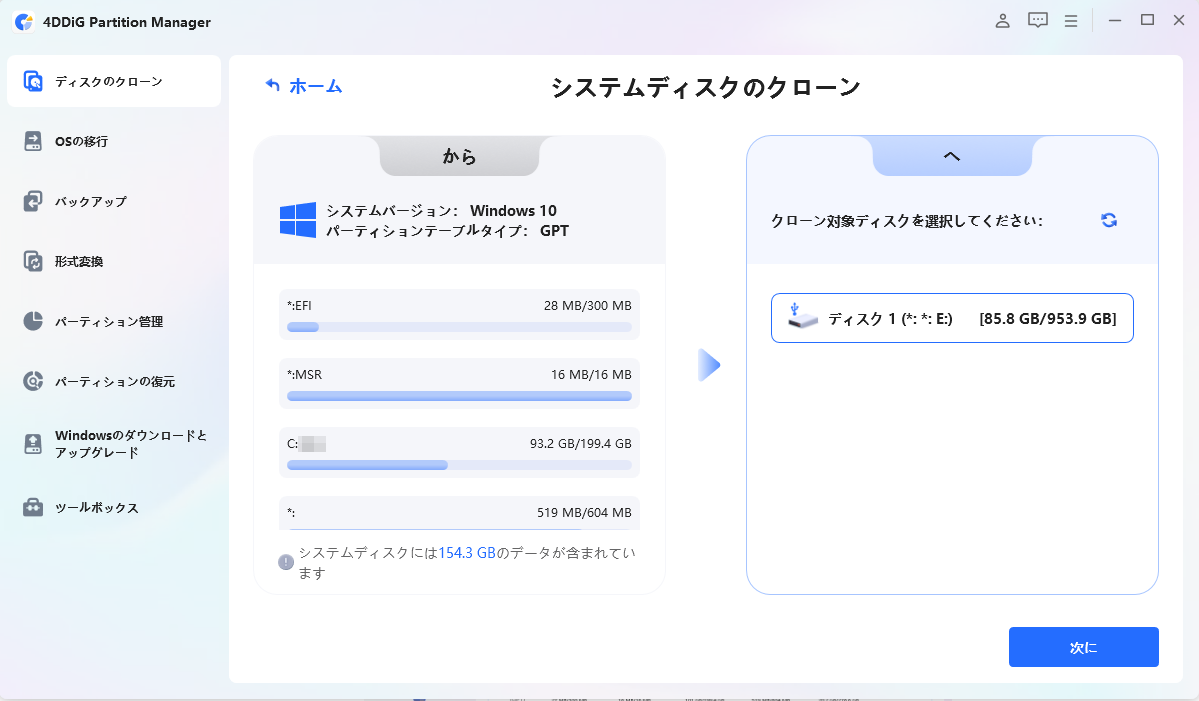Select ディスク 1 as the target disk
The height and width of the screenshot is (701, 1199).
pos(952,318)
